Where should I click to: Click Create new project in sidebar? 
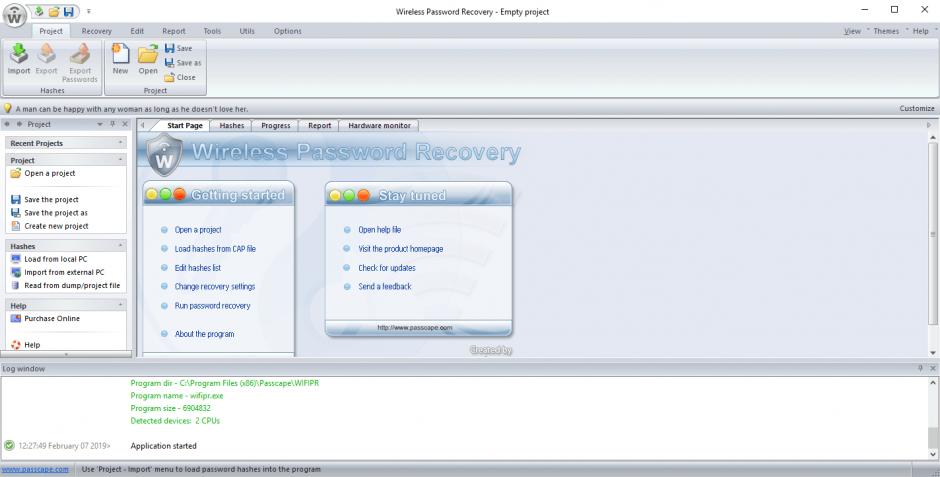[50, 226]
